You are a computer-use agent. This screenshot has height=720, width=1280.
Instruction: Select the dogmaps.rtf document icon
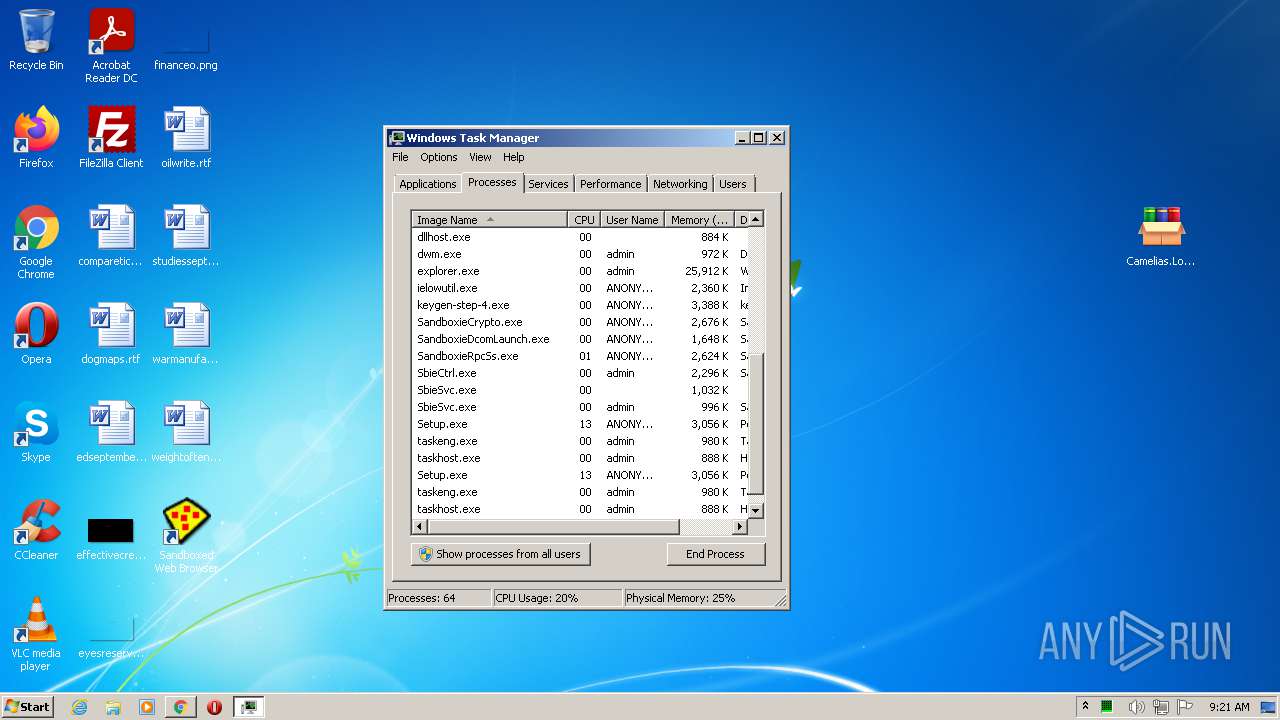(111, 334)
